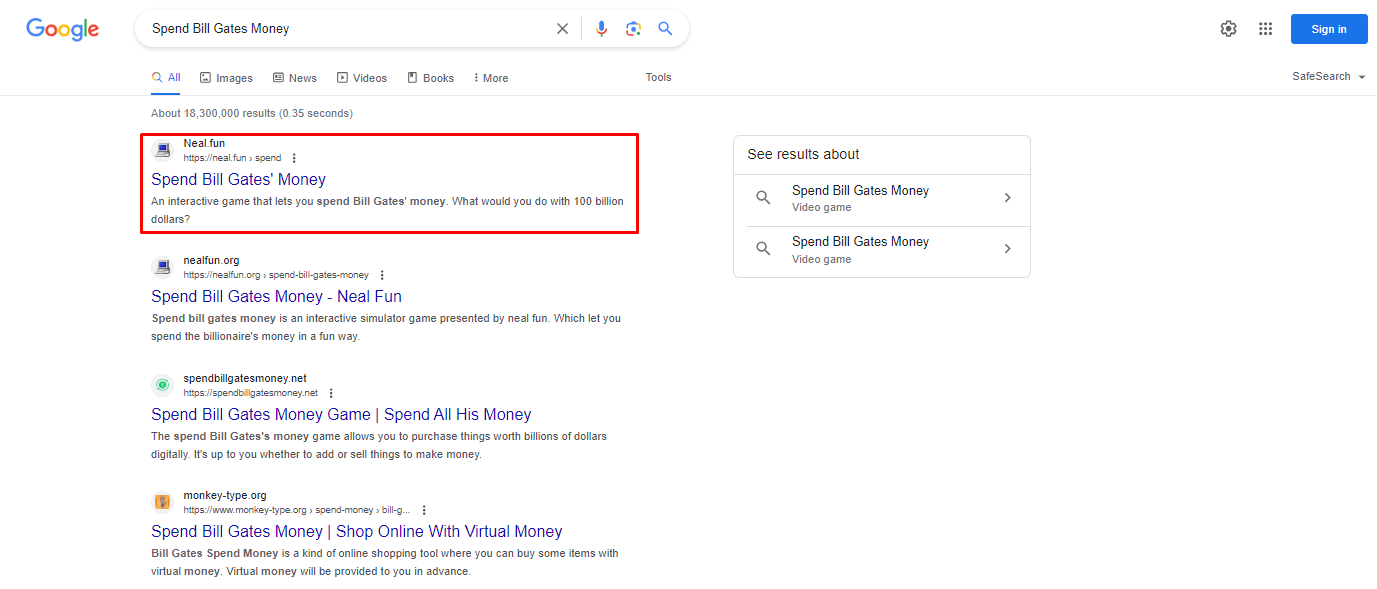Click the Sign in button
1377x589 pixels.
(x=1328, y=29)
